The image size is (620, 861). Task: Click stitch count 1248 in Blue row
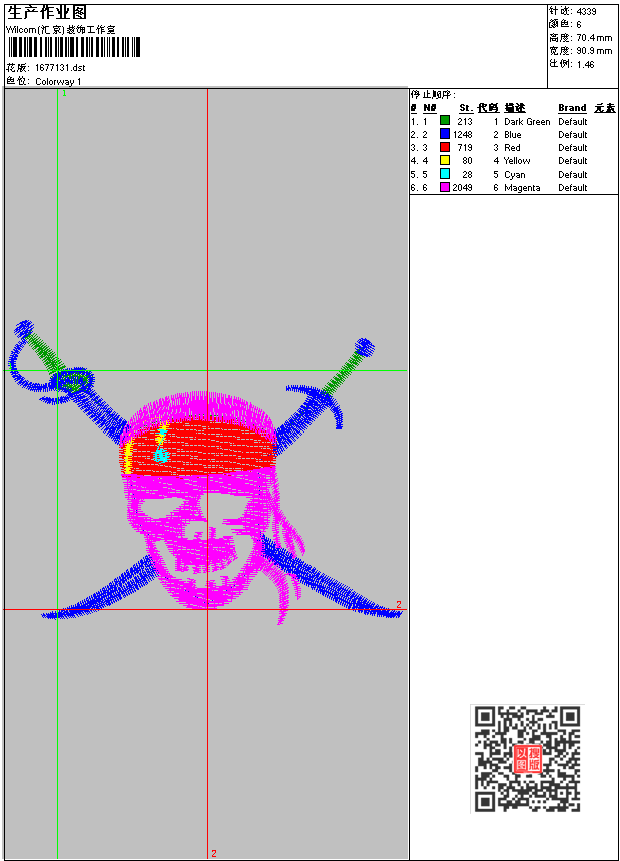tap(462, 135)
